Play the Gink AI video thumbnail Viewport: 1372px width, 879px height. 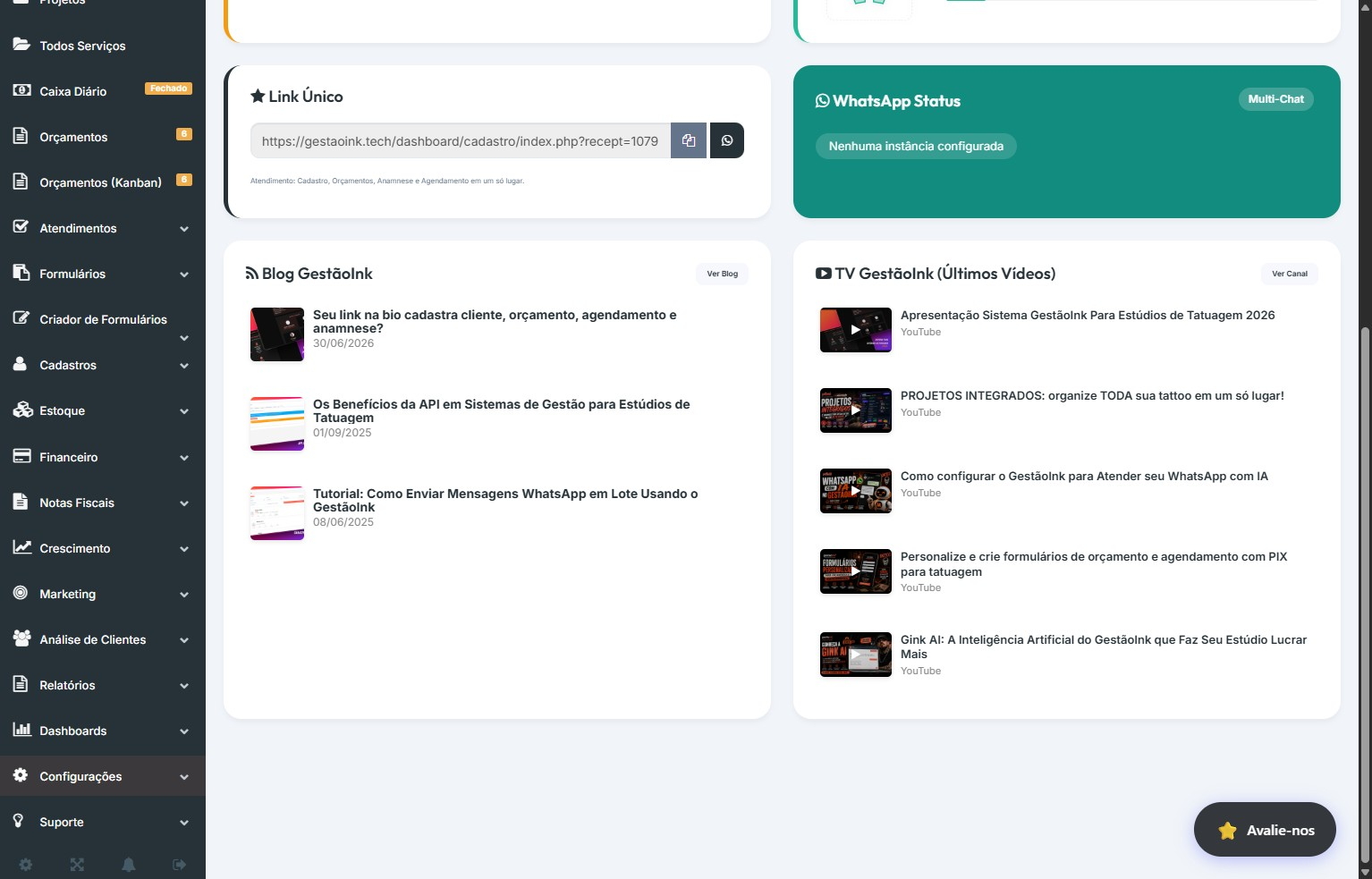856,655
